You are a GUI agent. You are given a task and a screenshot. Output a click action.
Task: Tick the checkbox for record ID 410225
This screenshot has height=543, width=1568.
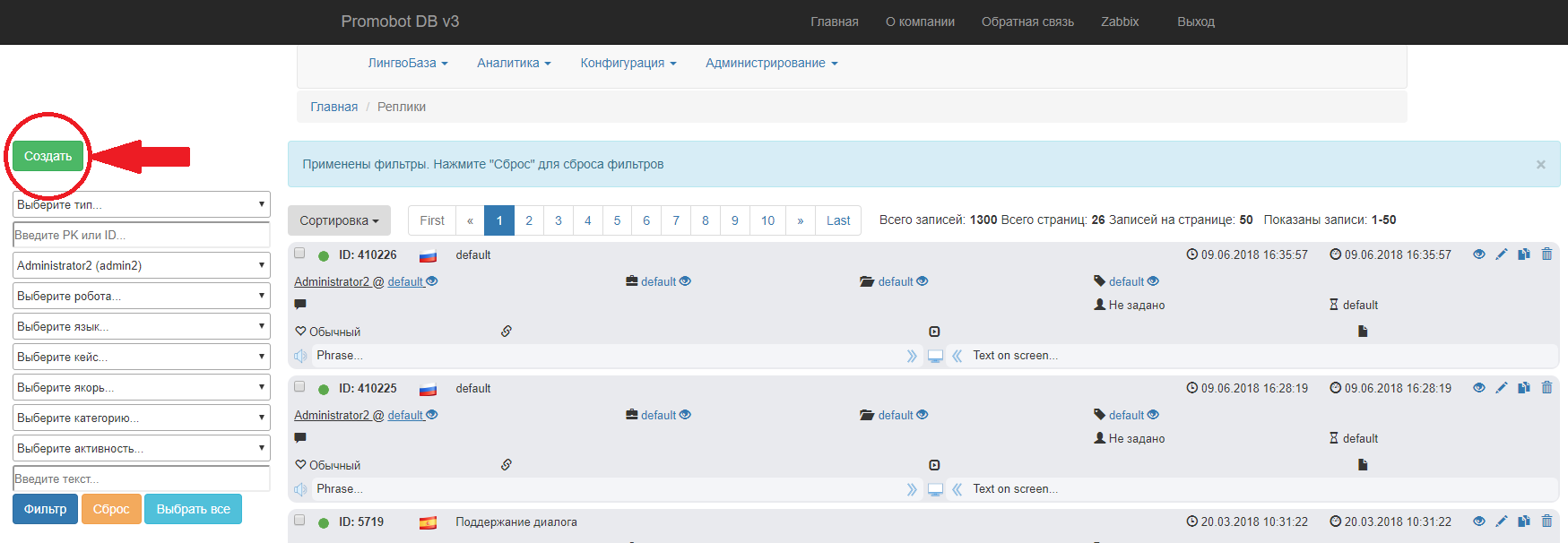click(x=299, y=387)
